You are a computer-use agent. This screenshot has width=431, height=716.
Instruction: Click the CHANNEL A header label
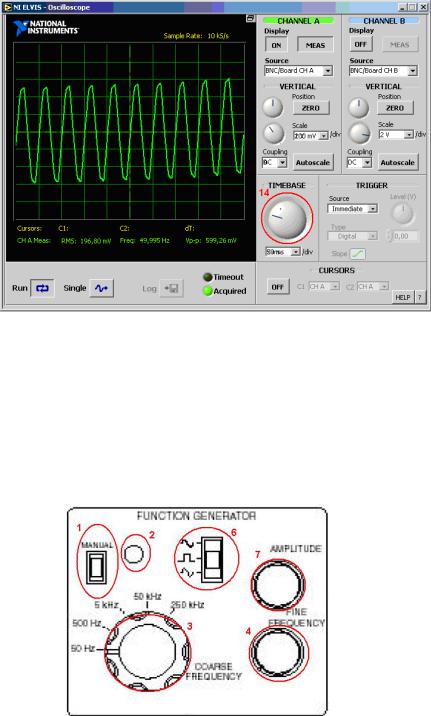click(299, 21)
